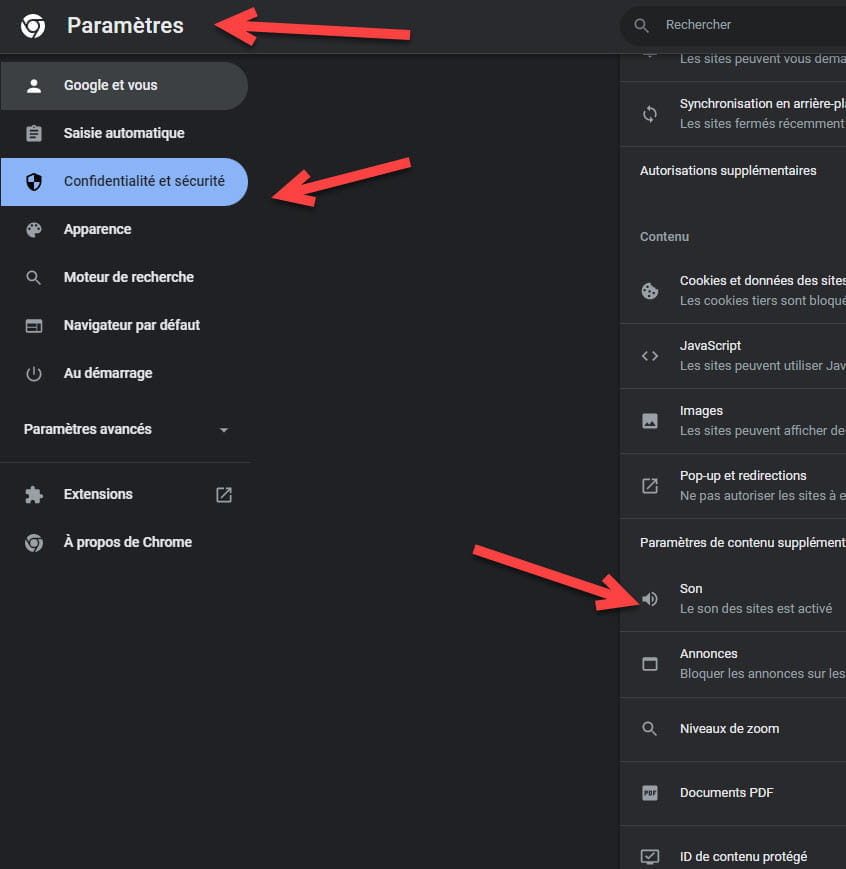The width and height of the screenshot is (846, 869).
Task: Click the Documents PDF icon
Action: 650,793
